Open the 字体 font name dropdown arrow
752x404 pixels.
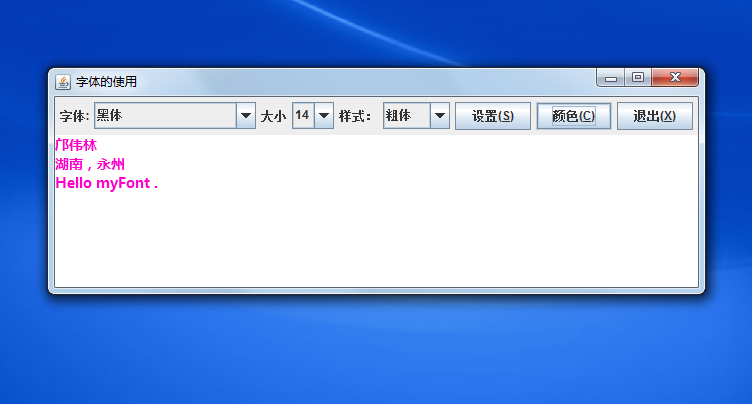tap(246, 116)
